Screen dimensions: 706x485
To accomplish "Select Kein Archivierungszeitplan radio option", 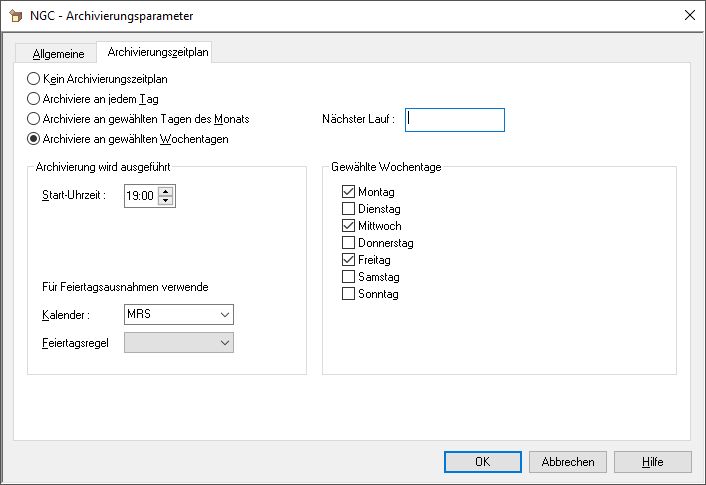I will [34, 79].
